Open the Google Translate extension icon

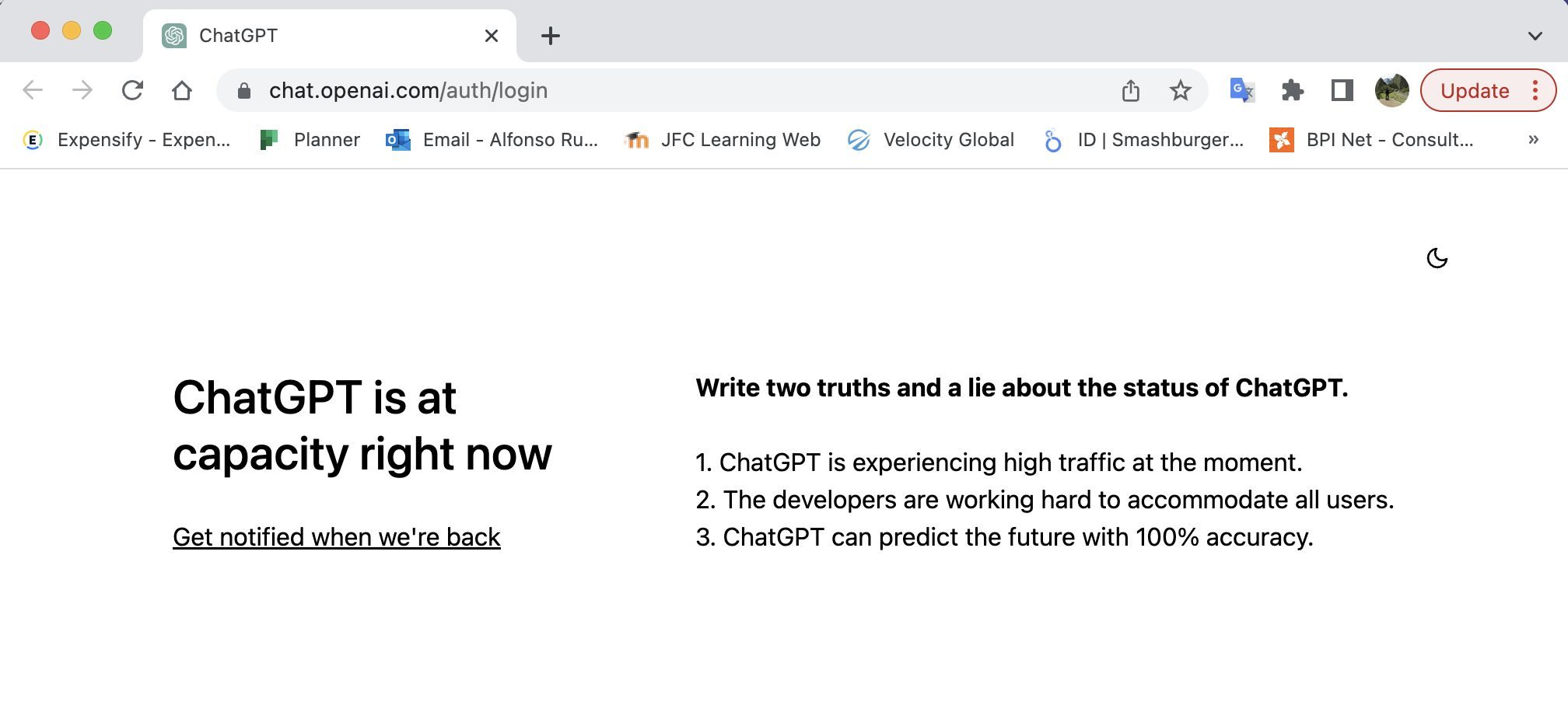tap(1241, 90)
